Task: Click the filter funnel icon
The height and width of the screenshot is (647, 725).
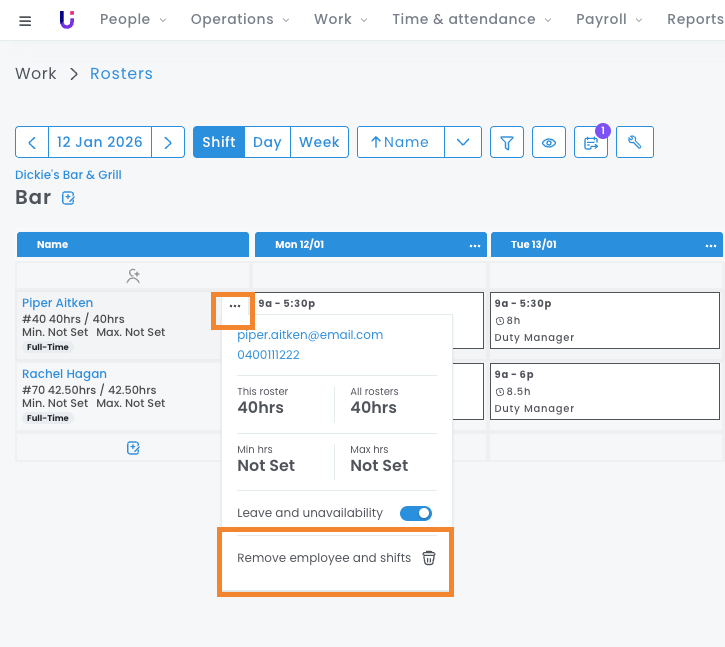Action: tap(507, 142)
